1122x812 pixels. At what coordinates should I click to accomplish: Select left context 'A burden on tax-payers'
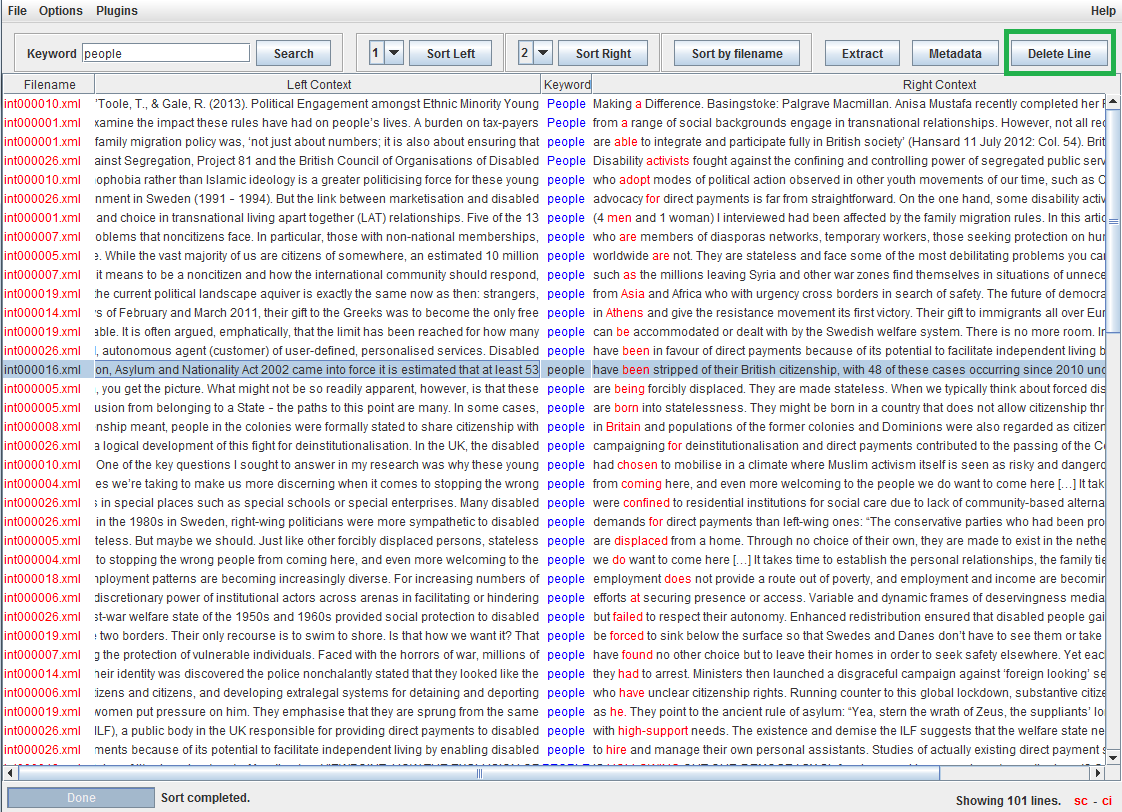[x=476, y=123]
